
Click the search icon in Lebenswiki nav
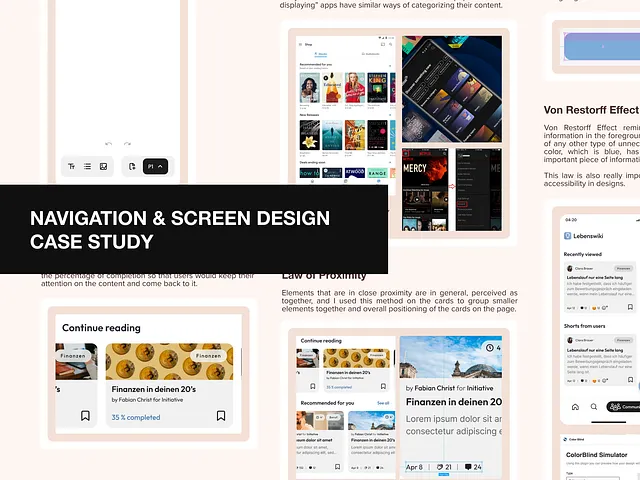point(594,407)
